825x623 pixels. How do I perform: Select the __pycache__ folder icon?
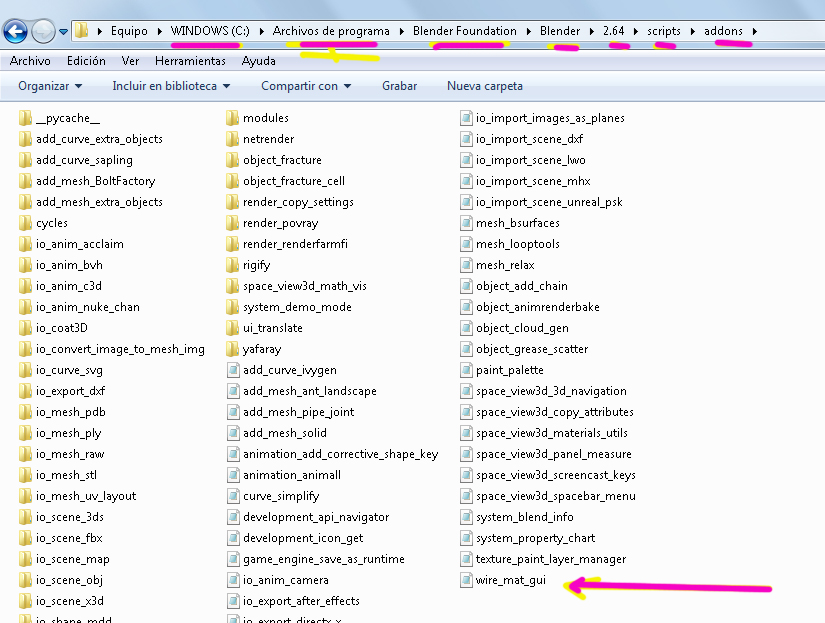coord(25,118)
